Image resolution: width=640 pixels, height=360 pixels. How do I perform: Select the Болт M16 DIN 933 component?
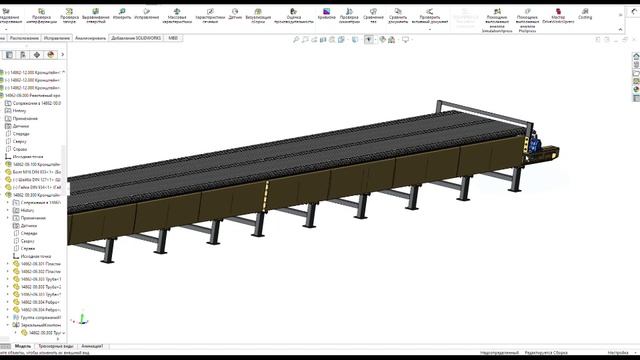coord(33,172)
